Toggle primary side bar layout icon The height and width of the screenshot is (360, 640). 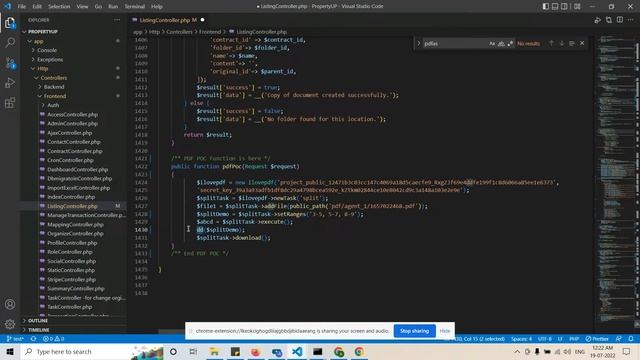pos(546,6)
